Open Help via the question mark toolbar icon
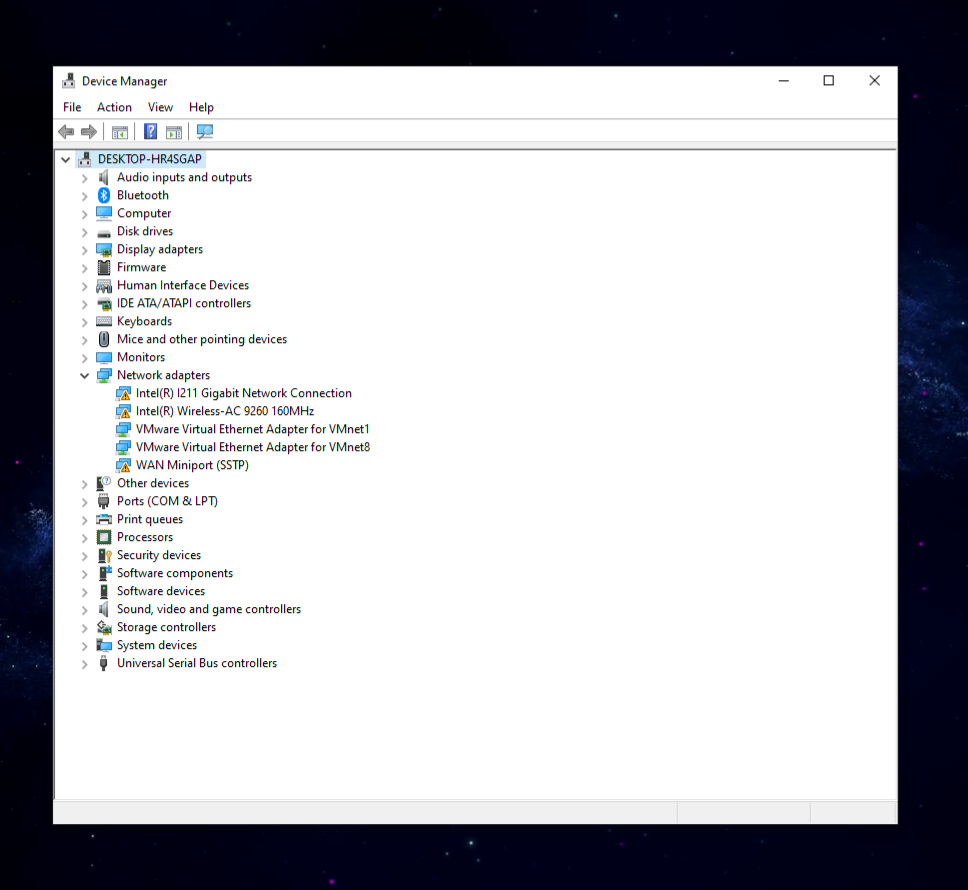 point(150,131)
